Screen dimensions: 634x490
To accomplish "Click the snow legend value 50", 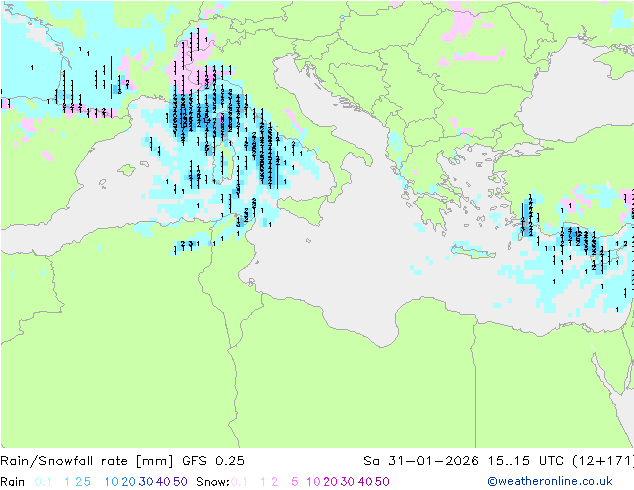I will (382, 482).
